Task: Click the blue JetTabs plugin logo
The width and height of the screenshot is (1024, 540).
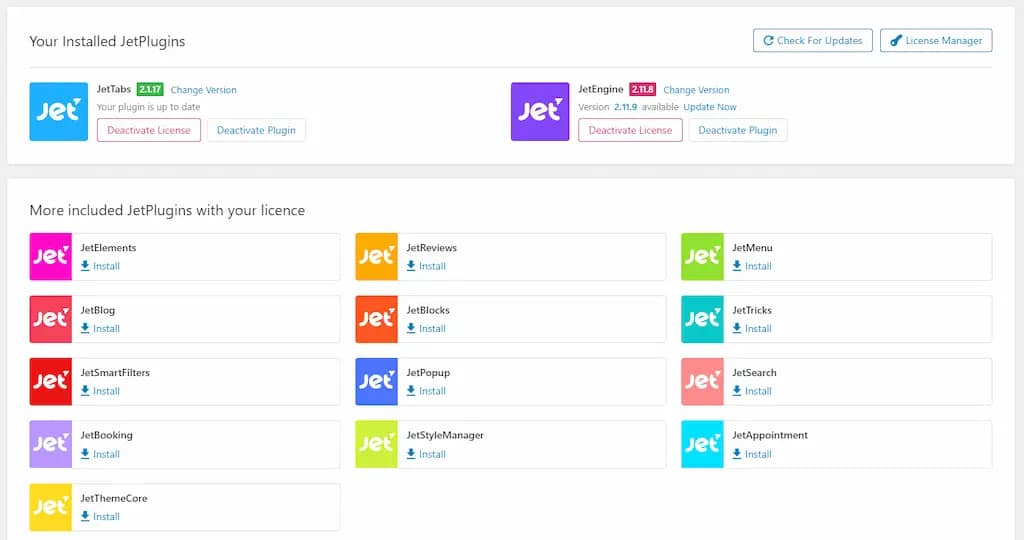Action: coord(59,111)
